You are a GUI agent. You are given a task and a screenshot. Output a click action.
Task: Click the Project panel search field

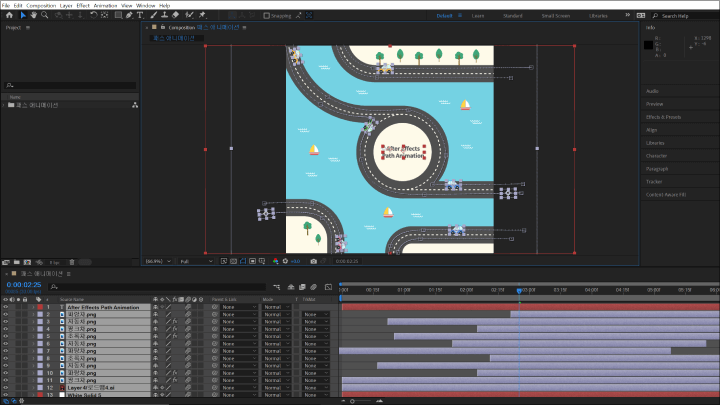click(70, 85)
